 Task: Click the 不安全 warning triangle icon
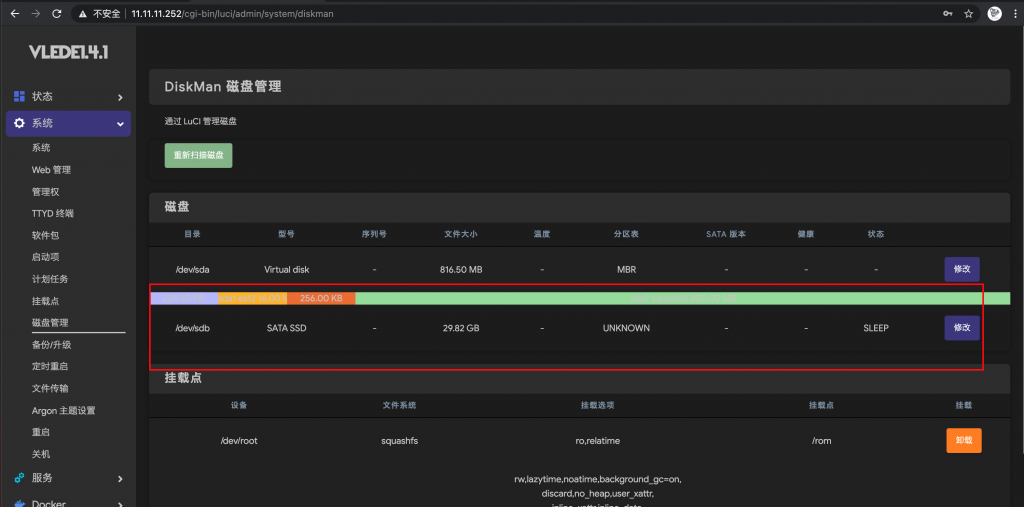click(x=84, y=14)
